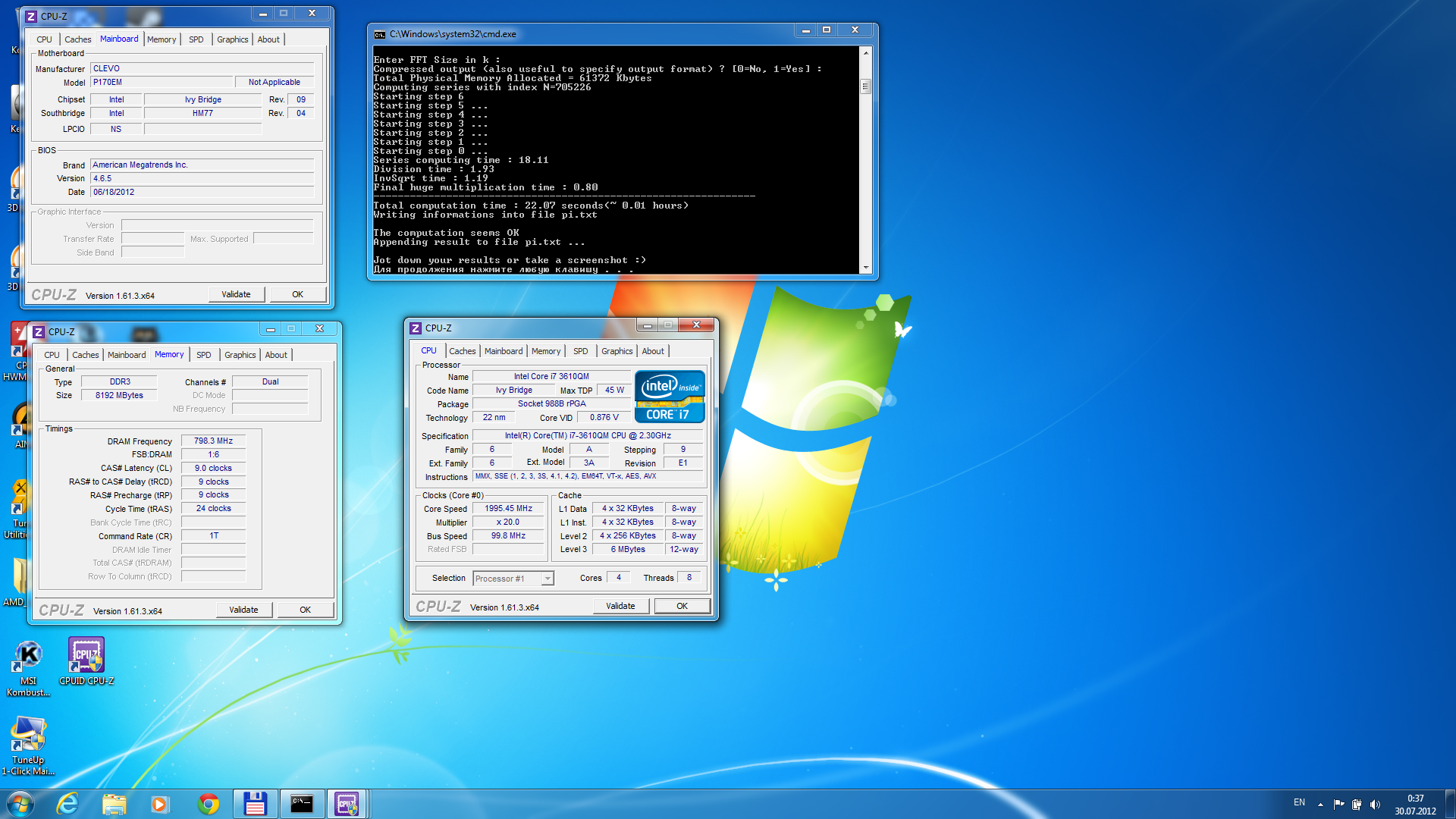Switch to Mainboard tab in the CPU window
1456x819 pixels.
[504, 351]
